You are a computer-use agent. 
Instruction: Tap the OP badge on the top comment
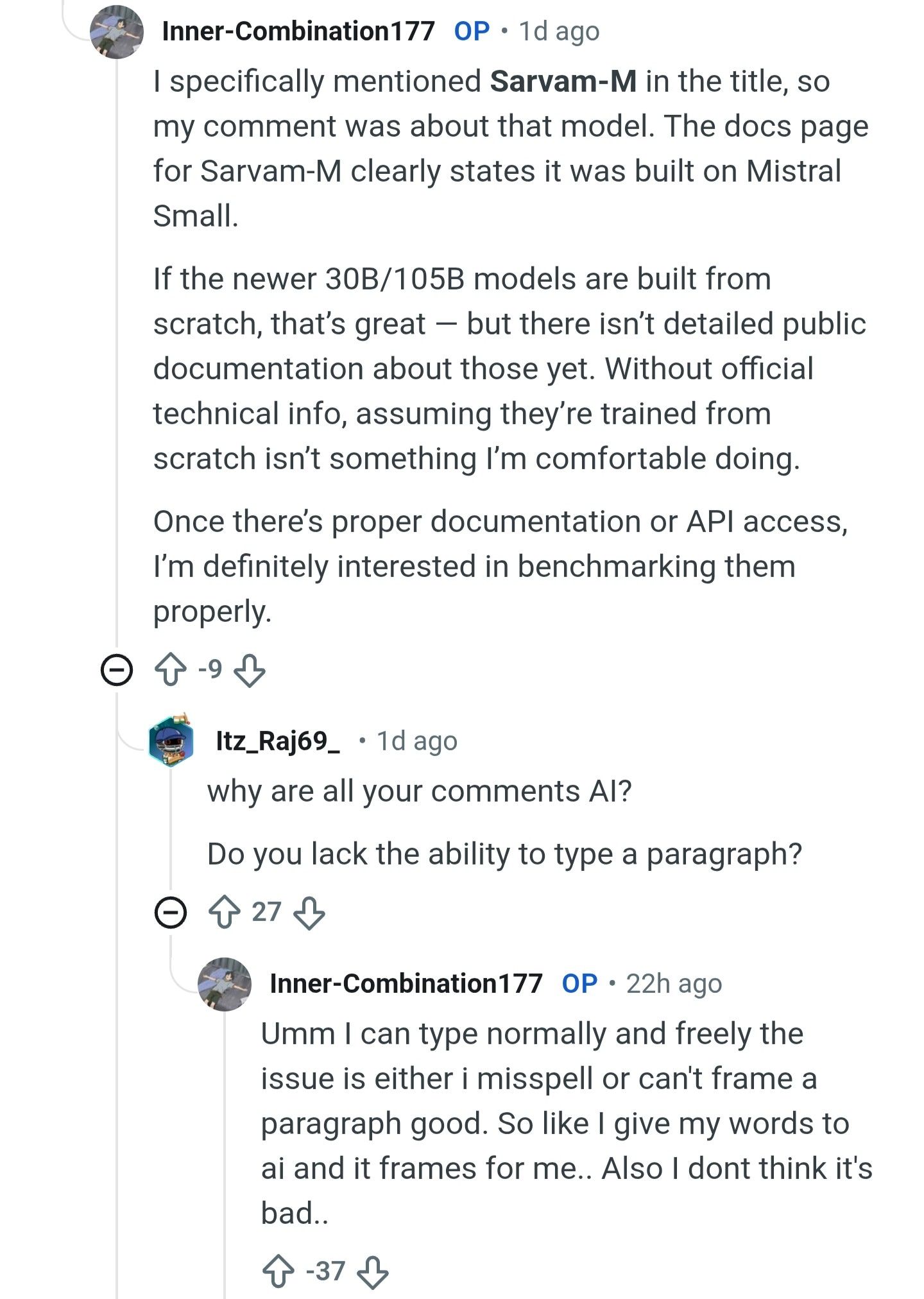click(472, 31)
